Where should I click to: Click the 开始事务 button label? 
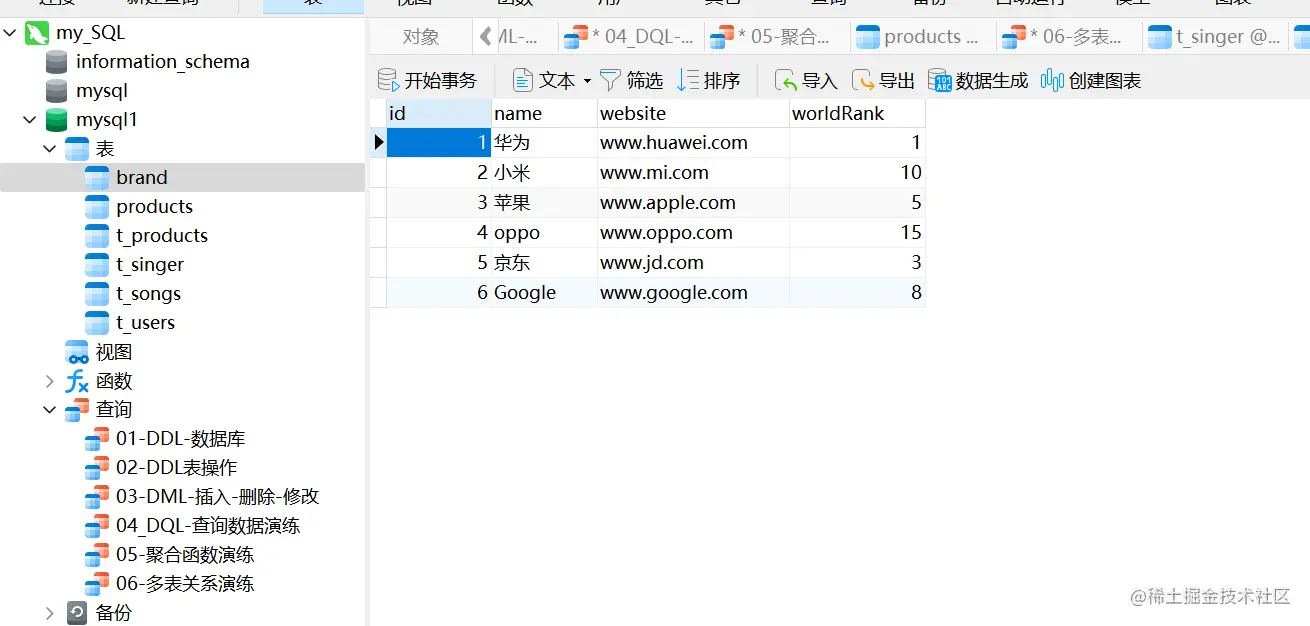(441, 81)
